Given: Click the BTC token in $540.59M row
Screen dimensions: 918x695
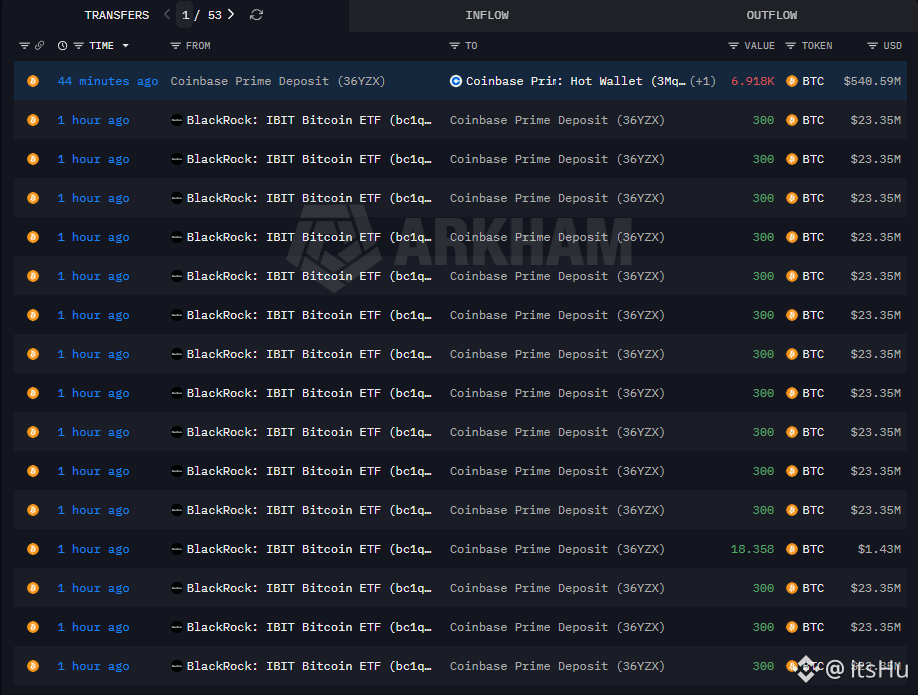Looking at the screenshot, I should coord(813,81).
